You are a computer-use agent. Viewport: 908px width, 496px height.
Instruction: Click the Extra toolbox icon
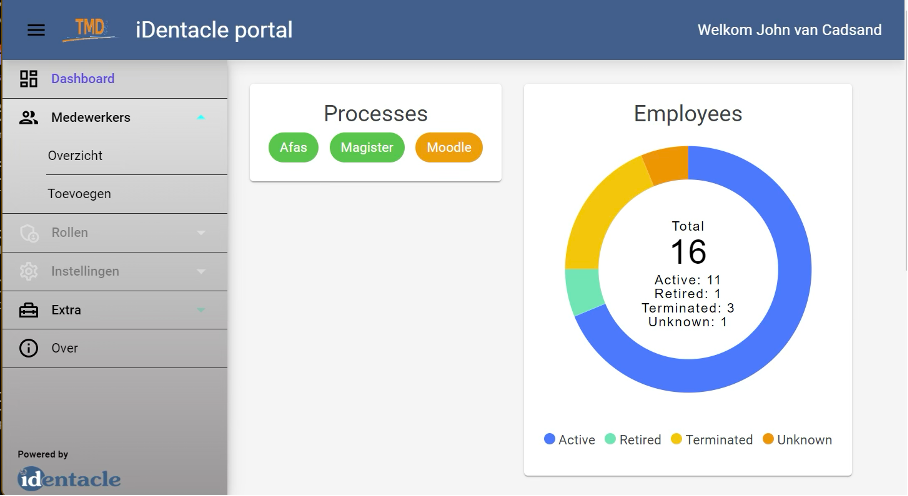coord(28,310)
